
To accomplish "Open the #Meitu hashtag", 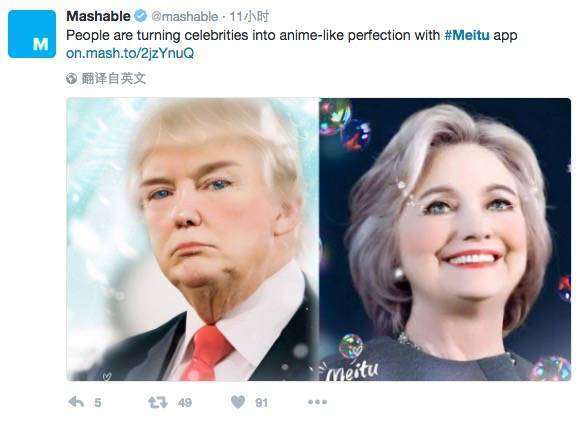I will (x=467, y=35).
